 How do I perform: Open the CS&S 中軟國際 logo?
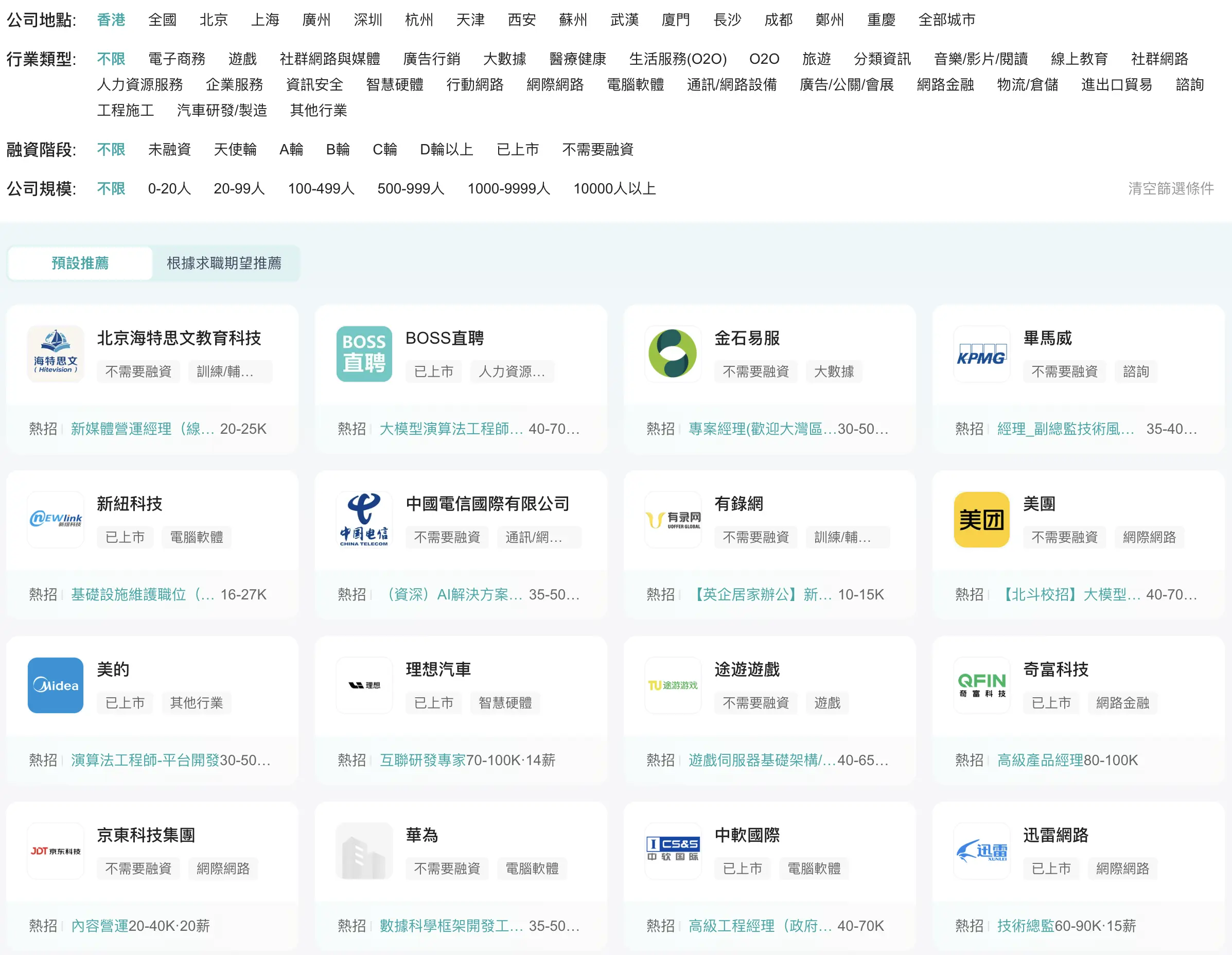[x=673, y=851]
